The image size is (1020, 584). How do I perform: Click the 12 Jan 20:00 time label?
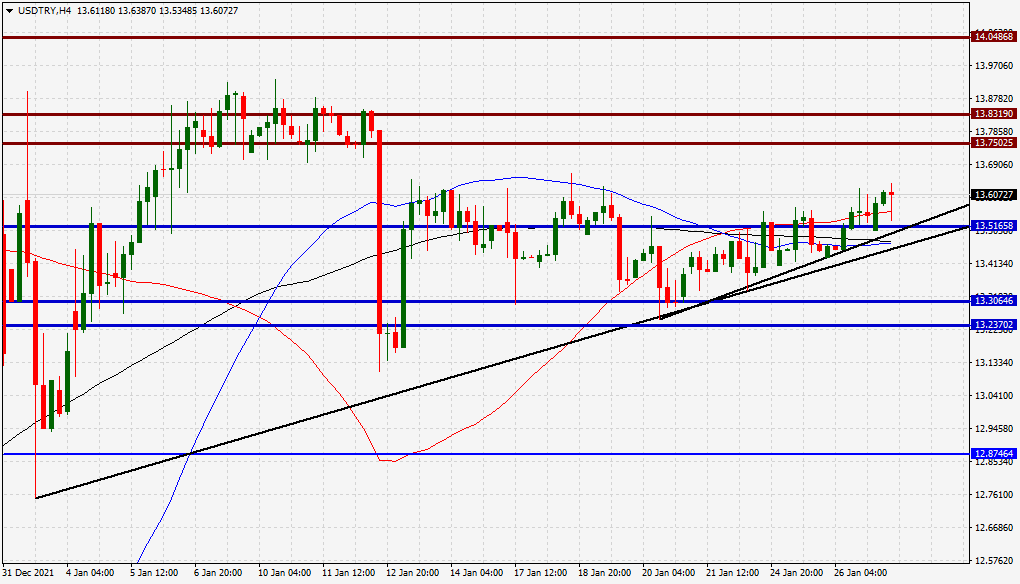(412, 573)
